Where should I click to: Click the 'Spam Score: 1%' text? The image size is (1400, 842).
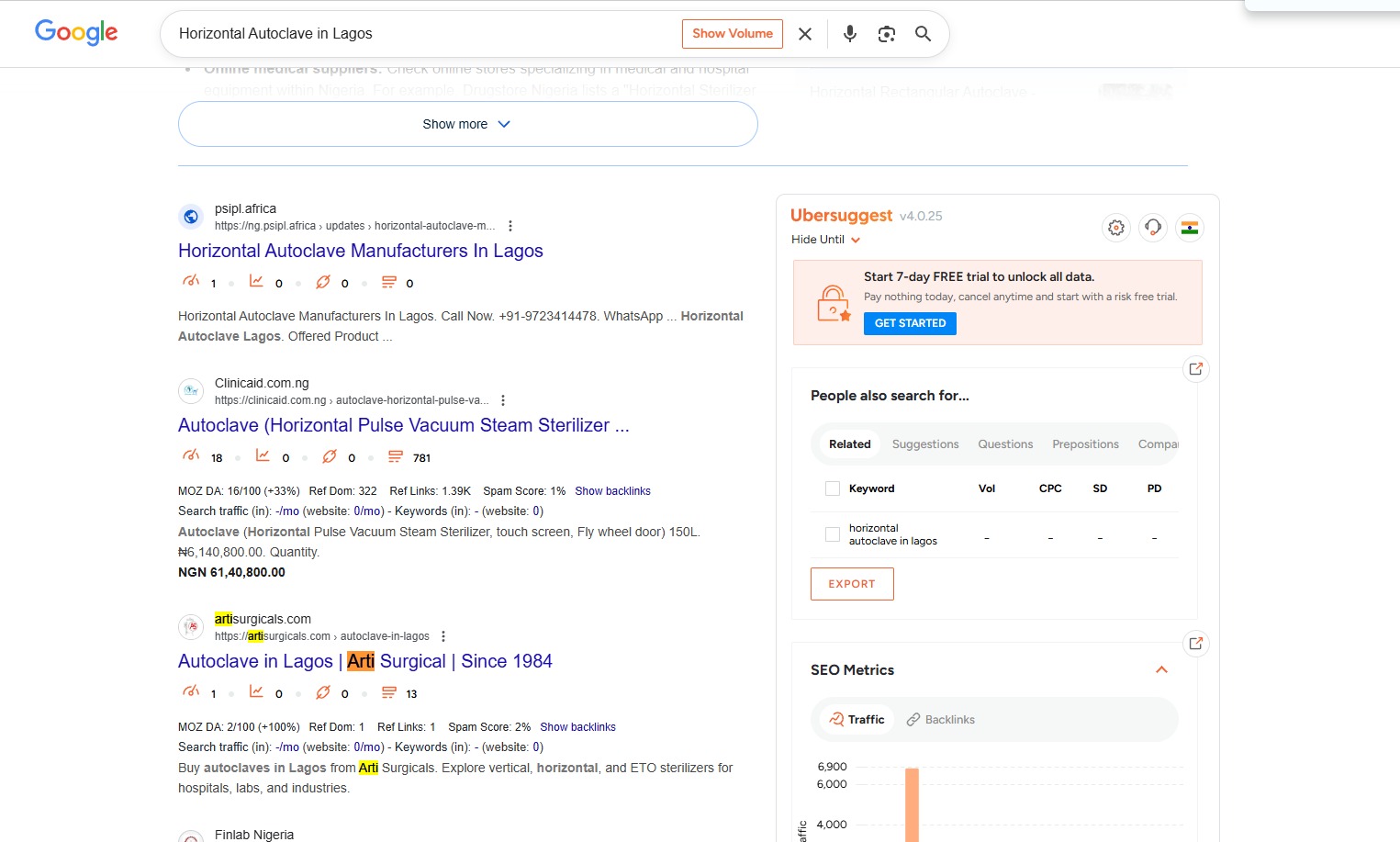point(524,491)
